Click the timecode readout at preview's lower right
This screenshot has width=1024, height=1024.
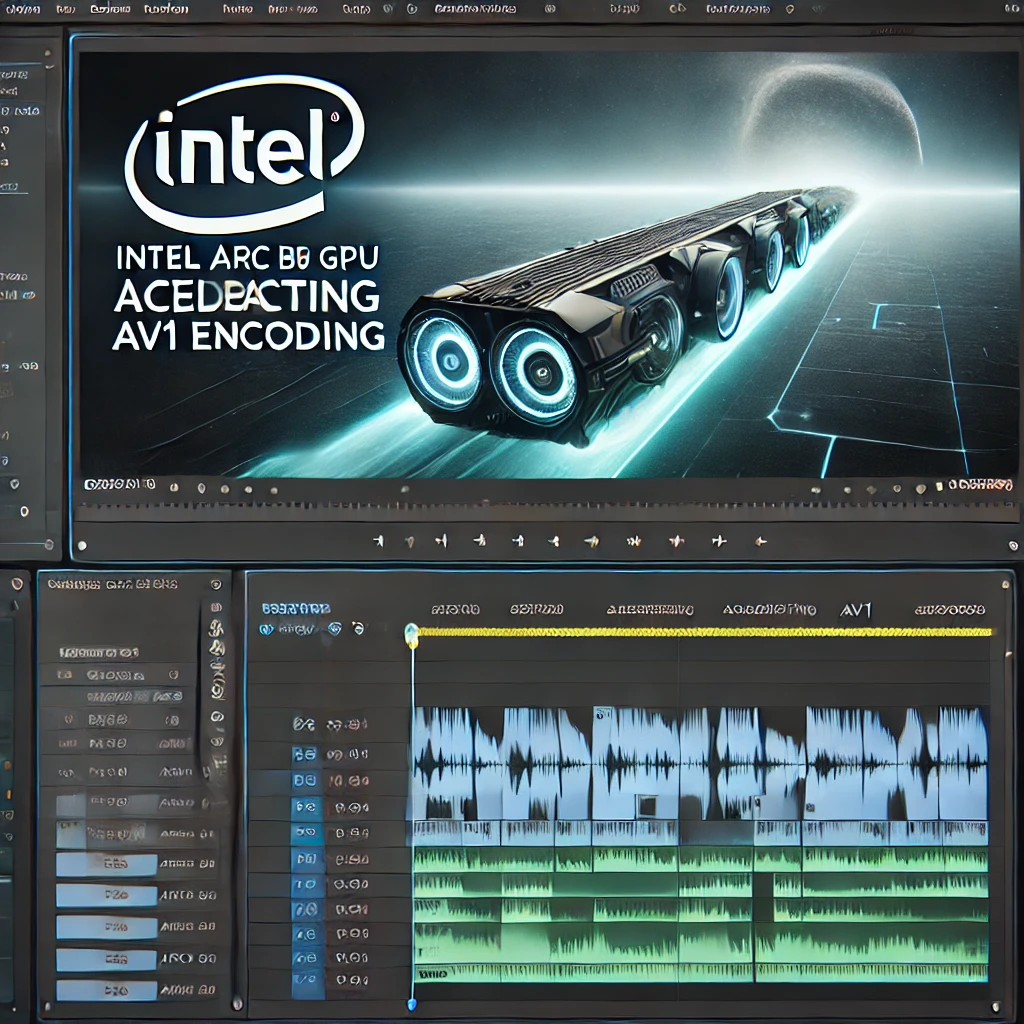coord(980,485)
